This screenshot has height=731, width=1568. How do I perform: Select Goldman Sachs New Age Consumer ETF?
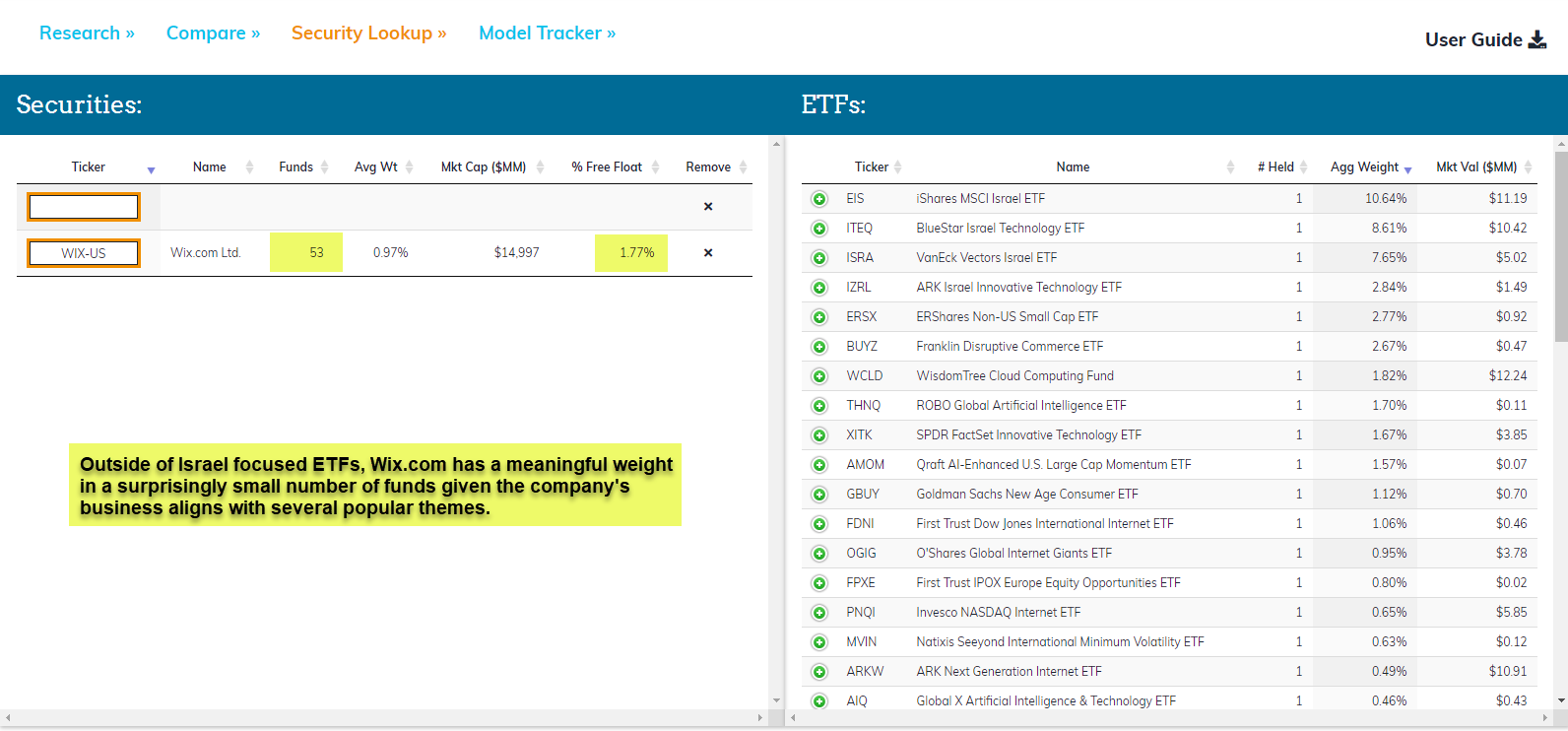coord(1027,495)
